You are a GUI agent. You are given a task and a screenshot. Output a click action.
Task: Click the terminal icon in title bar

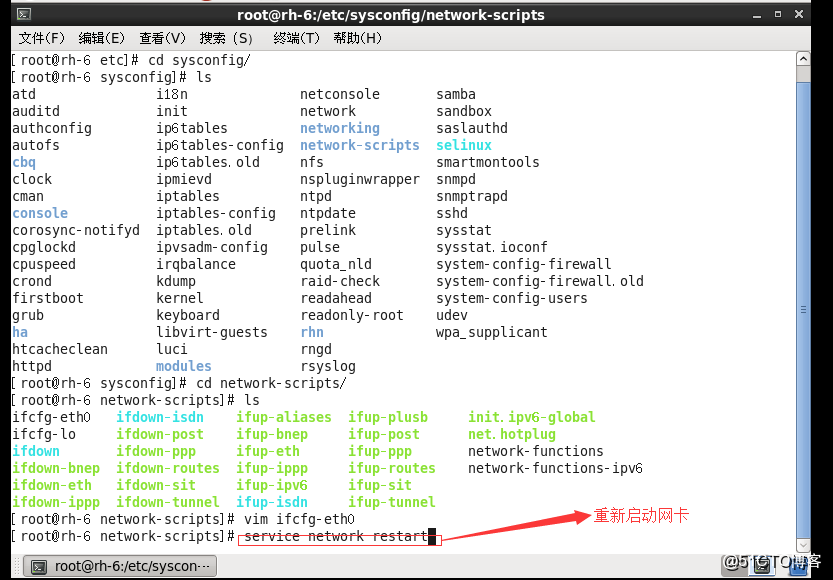click(x=24, y=14)
